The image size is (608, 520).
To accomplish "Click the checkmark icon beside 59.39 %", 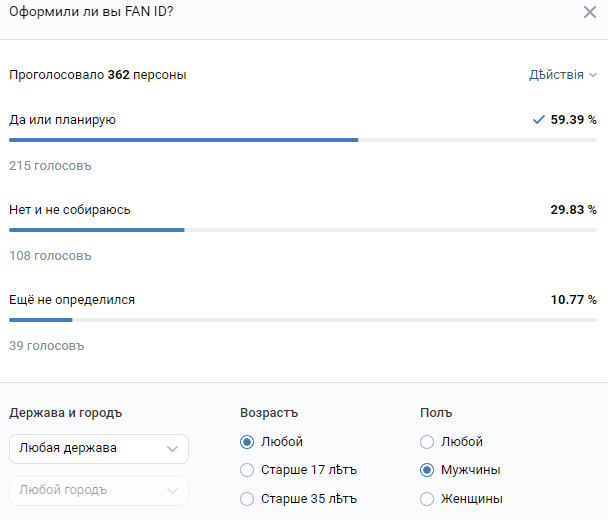I will click(x=539, y=120).
